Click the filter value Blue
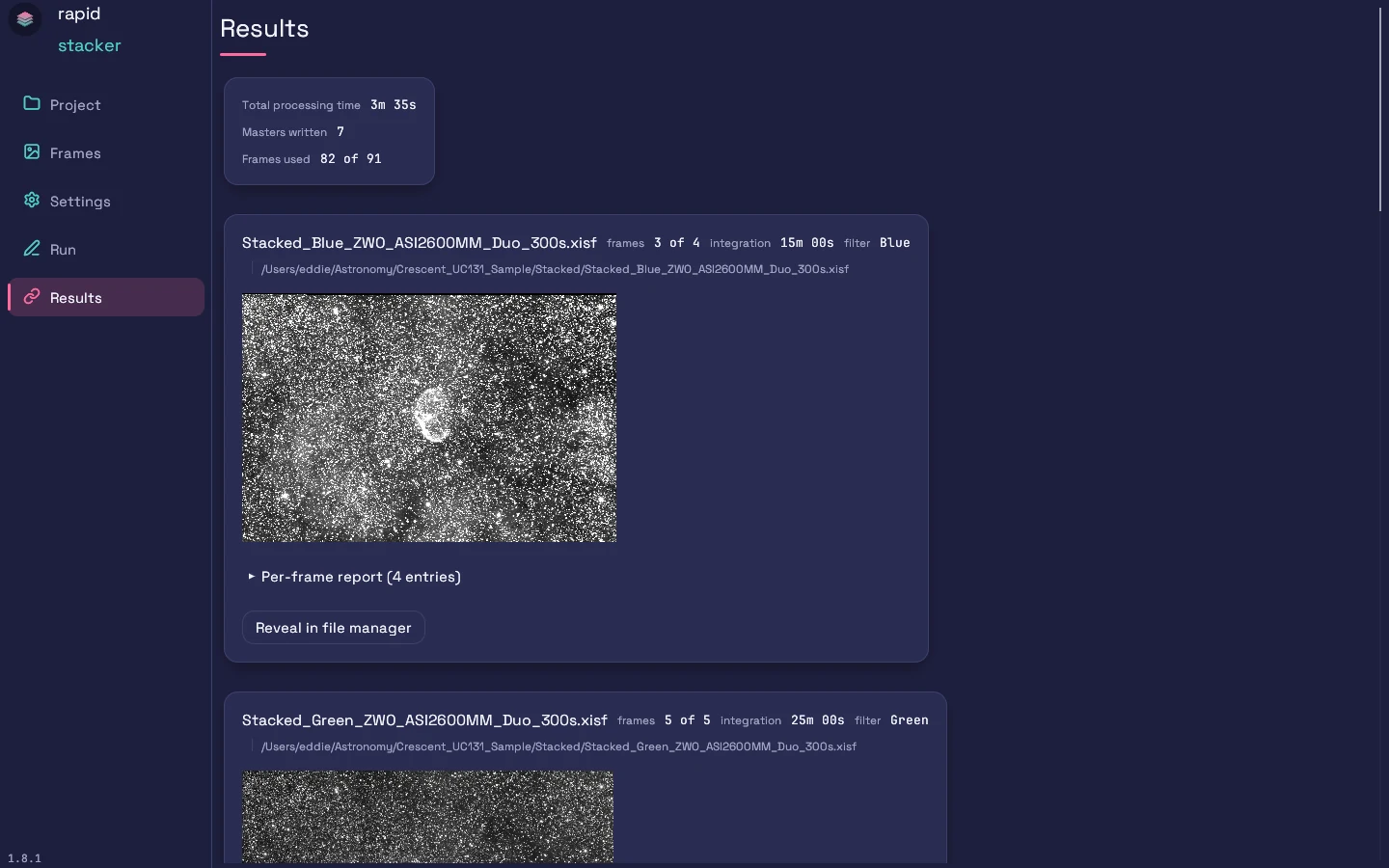The width and height of the screenshot is (1389, 868). click(895, 243)
